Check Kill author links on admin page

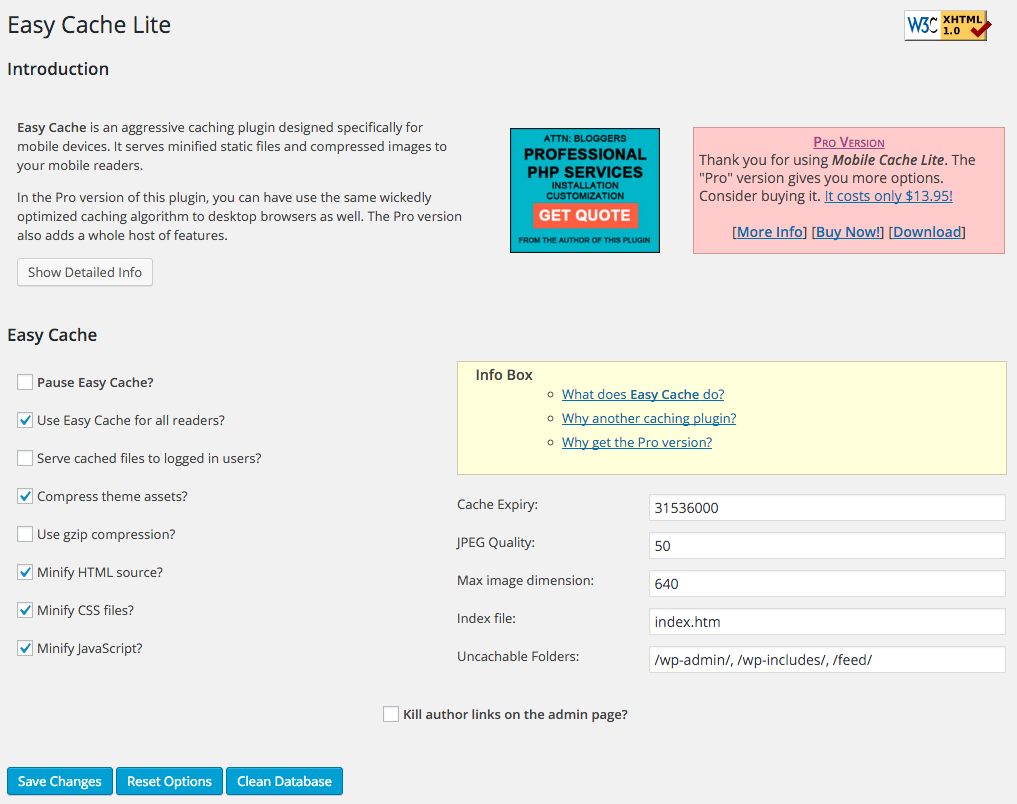tap(390, 714)
